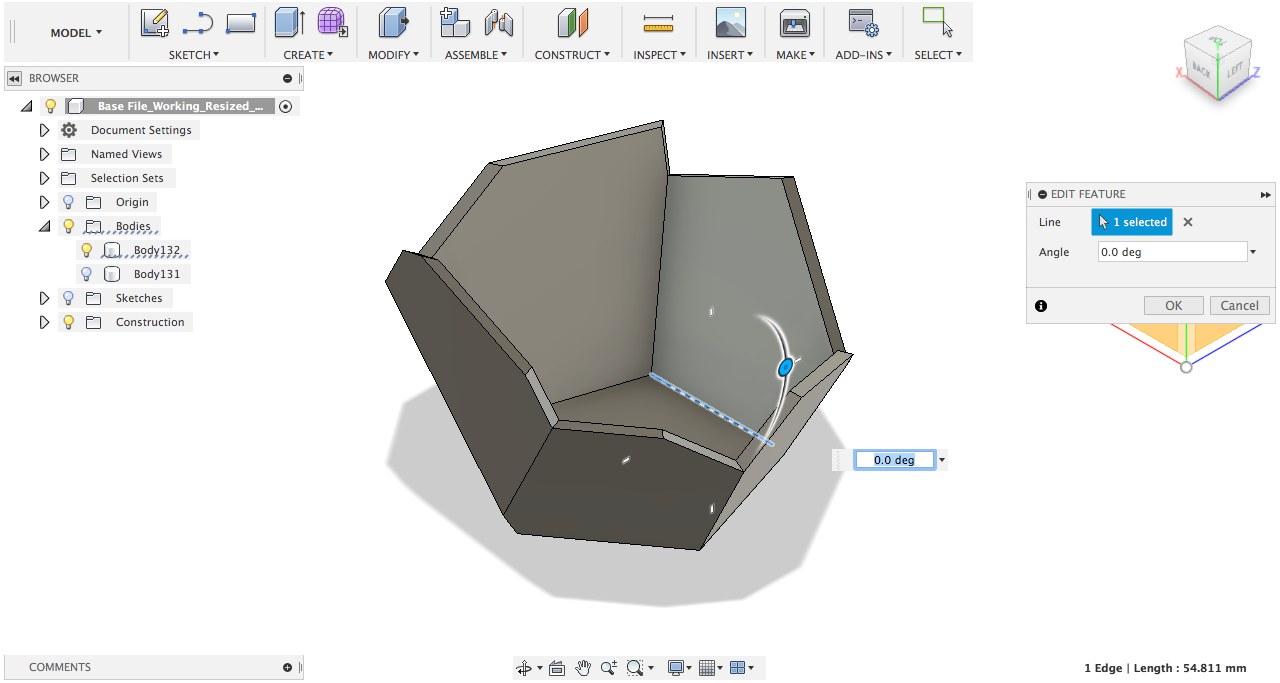Select the sketch Rectangle tool icon
Image resolution: width=1280 pixels, height=683 pixels.
241,22
